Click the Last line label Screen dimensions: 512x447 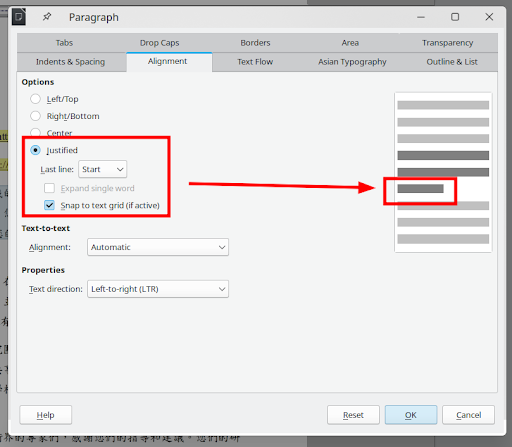coord(57,169)
